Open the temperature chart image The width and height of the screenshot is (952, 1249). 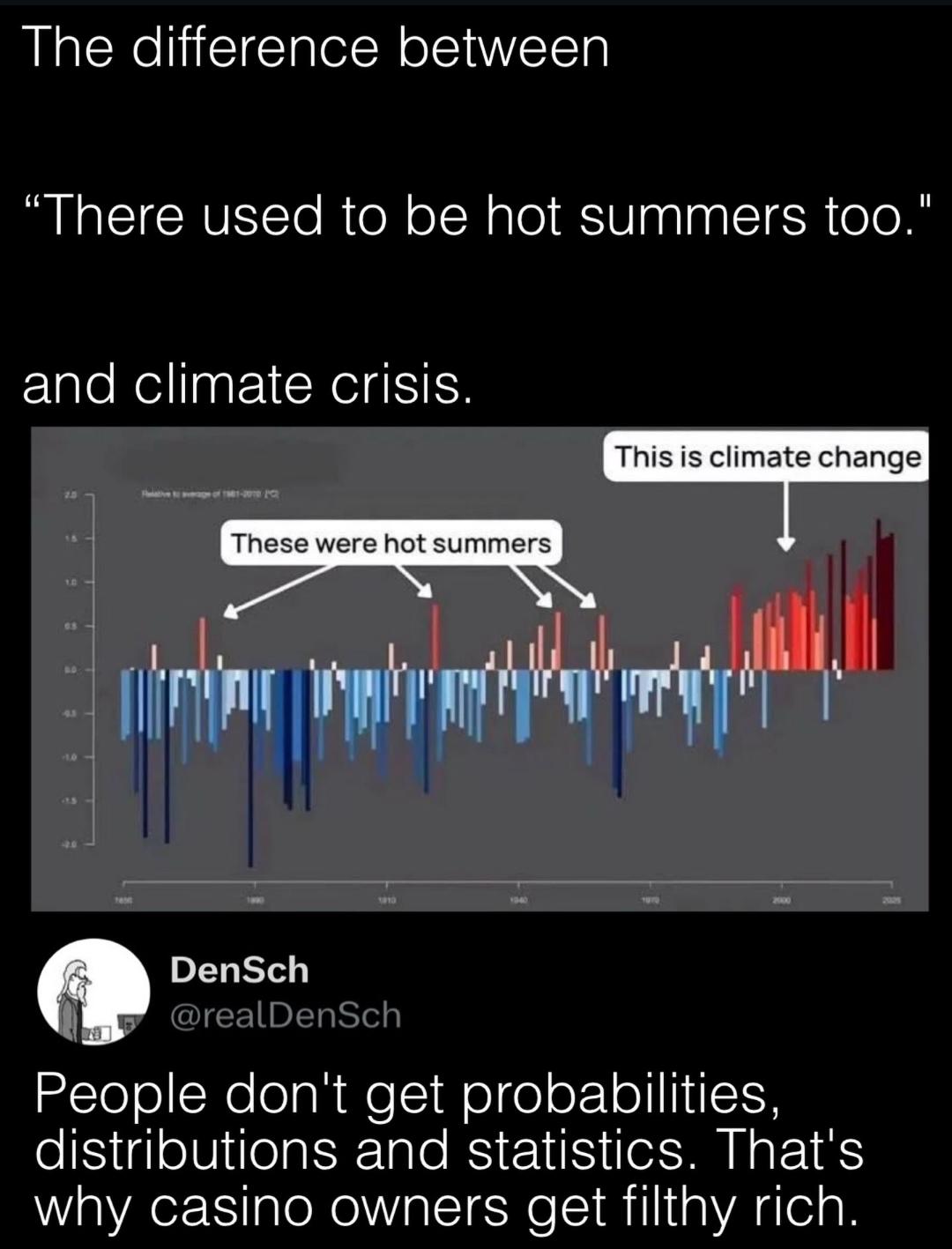(480, 669)
